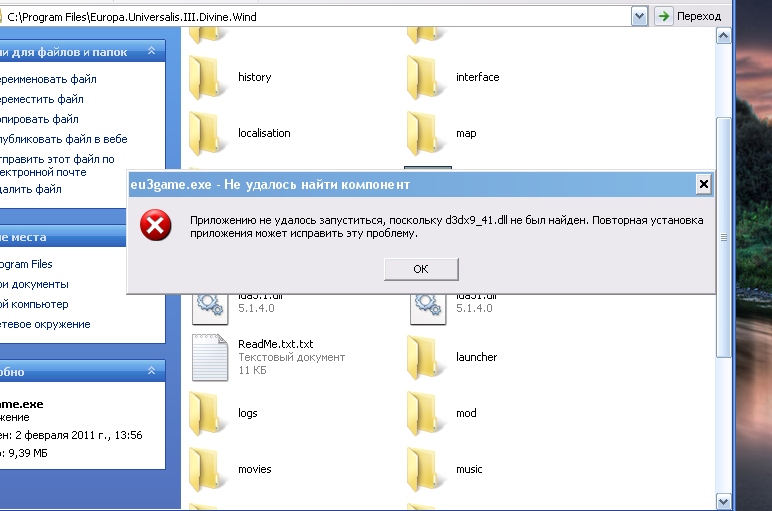
Task: Select the 'launcher' folder name
Action: point(477,357)
